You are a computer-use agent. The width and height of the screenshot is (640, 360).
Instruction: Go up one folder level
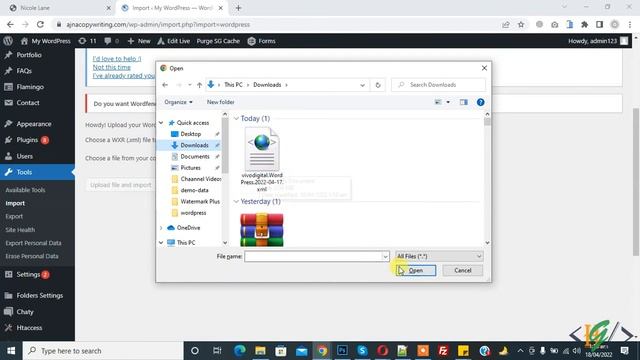pyautogui.click(x=199, y=85)
